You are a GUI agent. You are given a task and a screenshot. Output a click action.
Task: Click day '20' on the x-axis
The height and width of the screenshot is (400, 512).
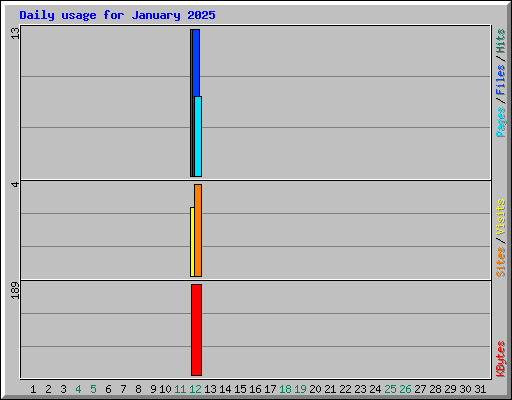pyautogui.click(x=315, y=389)
